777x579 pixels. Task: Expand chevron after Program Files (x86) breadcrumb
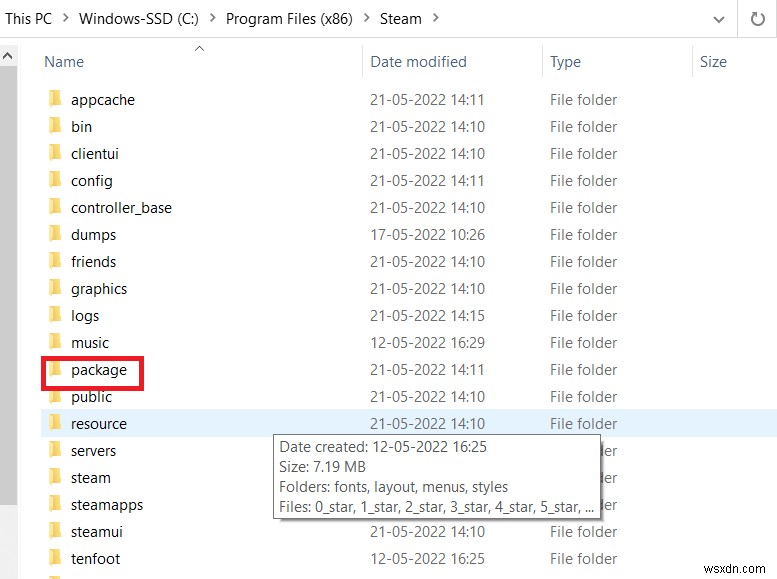[367, 18]
